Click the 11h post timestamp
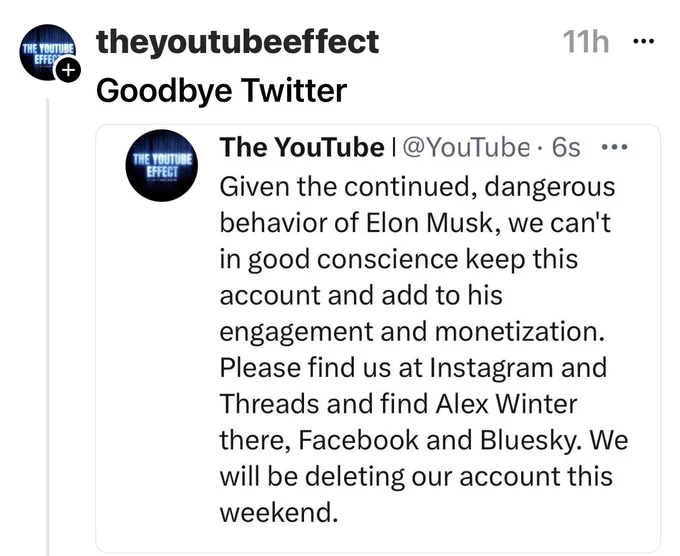The height and width of the screenshot is (556, 680). coord(586,42)
